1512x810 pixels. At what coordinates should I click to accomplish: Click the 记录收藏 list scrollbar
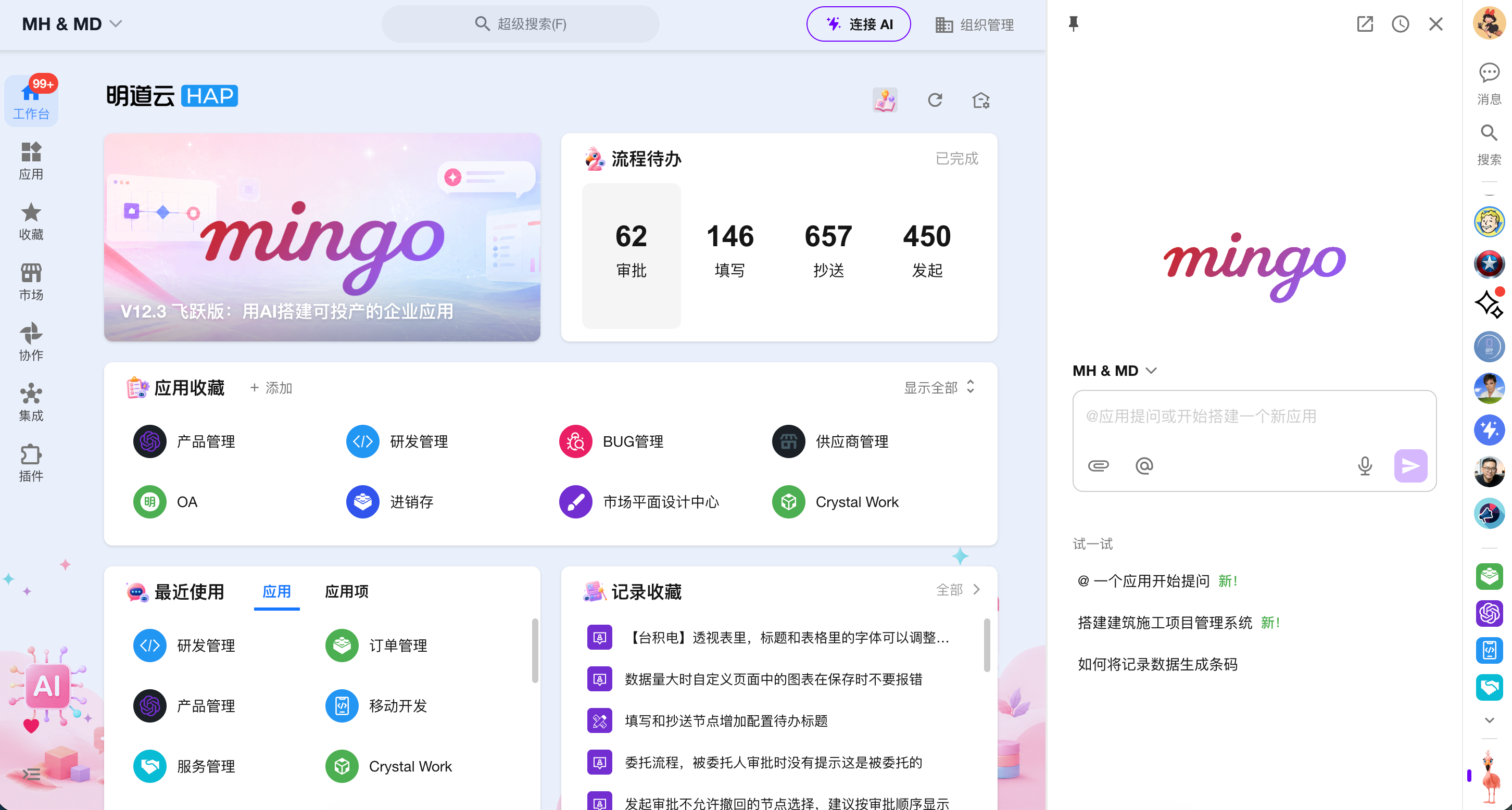pos(987,644)
